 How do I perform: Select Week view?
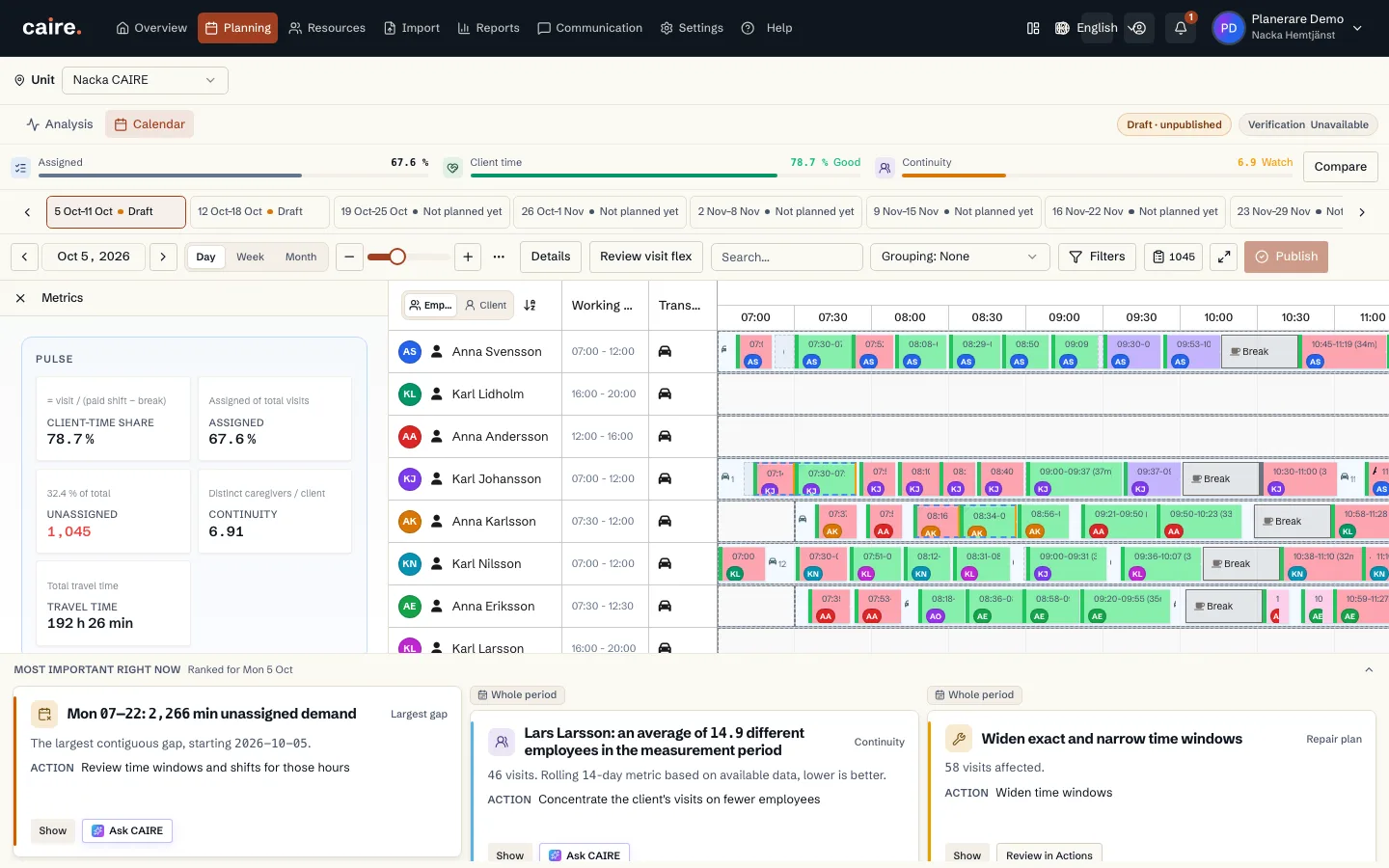pyautogui.click(x=250, y=257)
